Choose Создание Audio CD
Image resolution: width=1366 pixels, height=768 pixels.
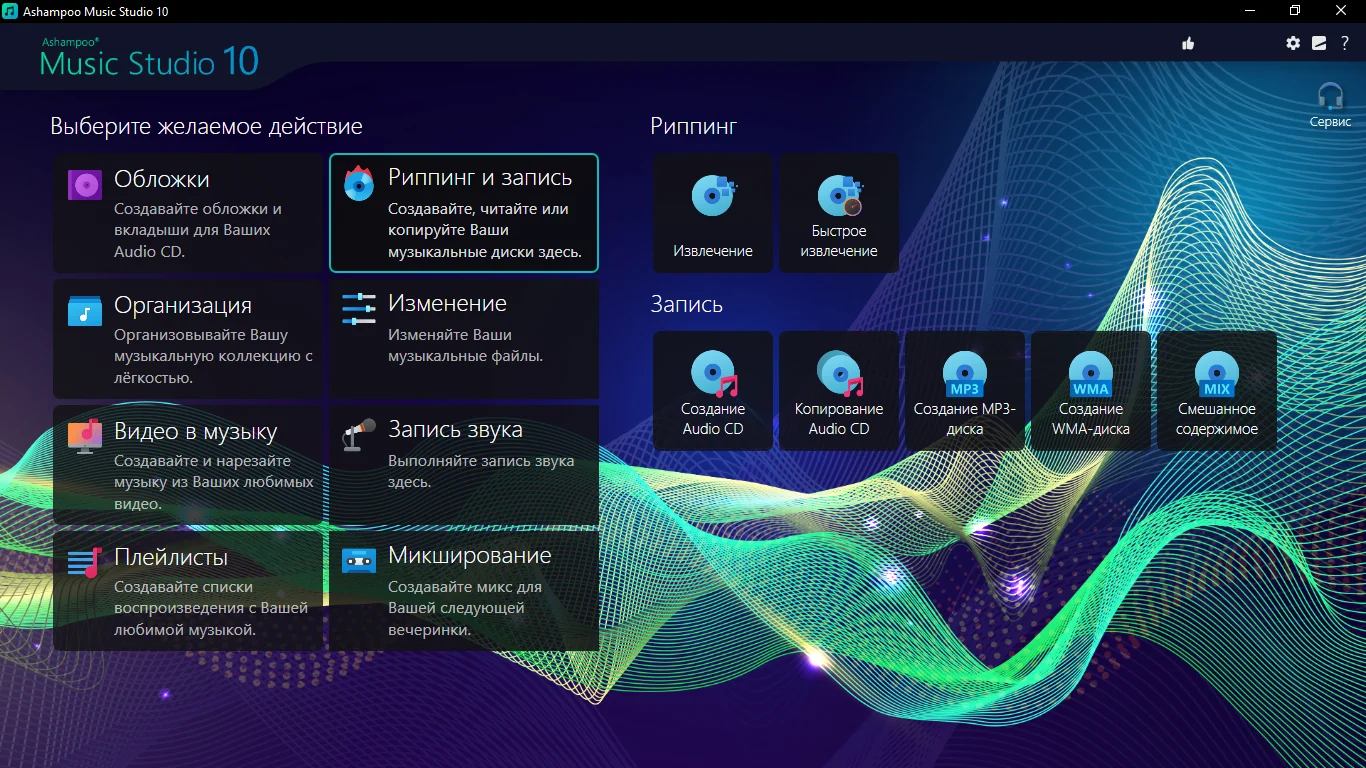tap(713, 391)
